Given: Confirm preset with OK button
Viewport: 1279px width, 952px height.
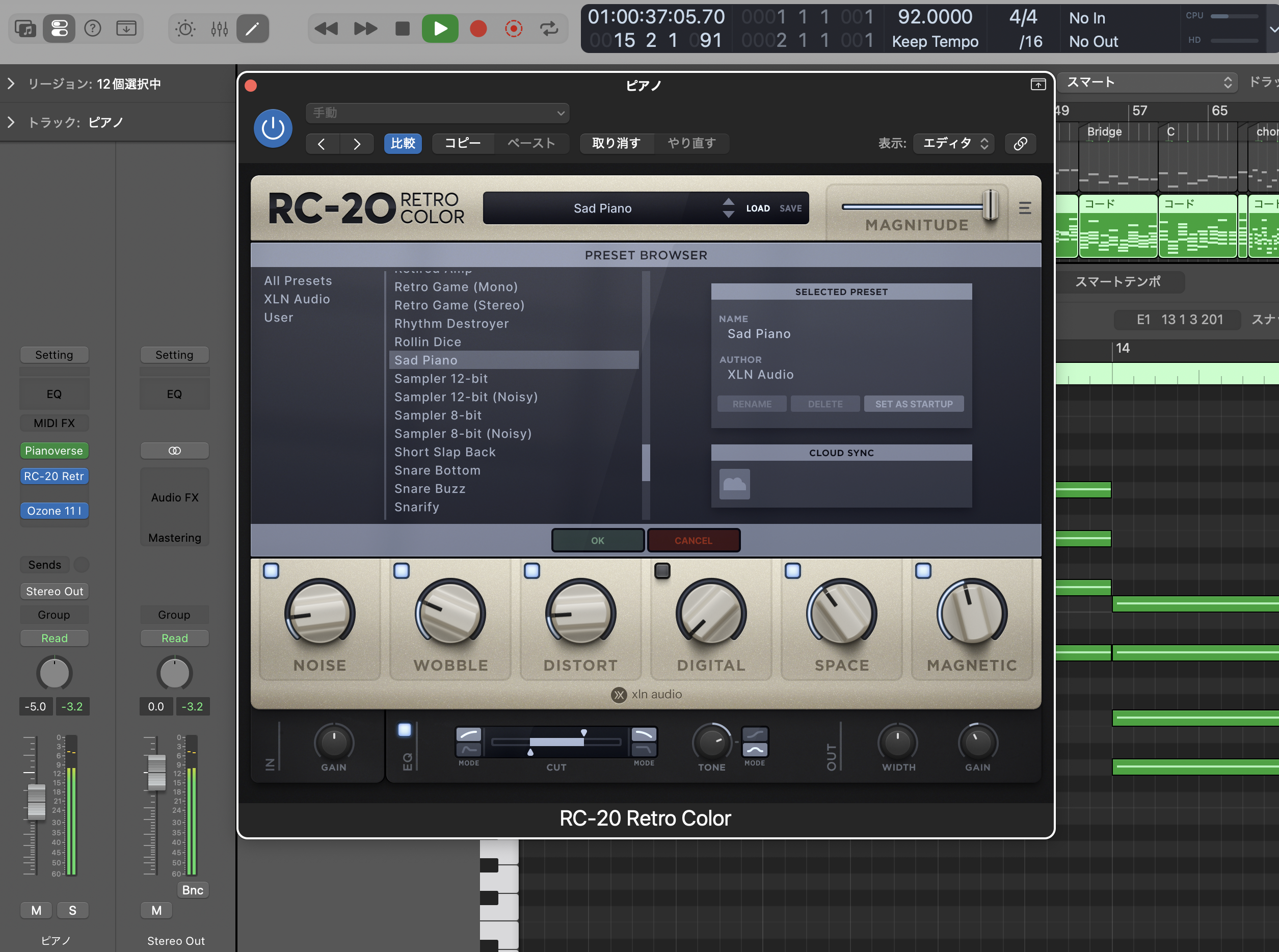Looking at the screenshot, I should coord(598,541).
